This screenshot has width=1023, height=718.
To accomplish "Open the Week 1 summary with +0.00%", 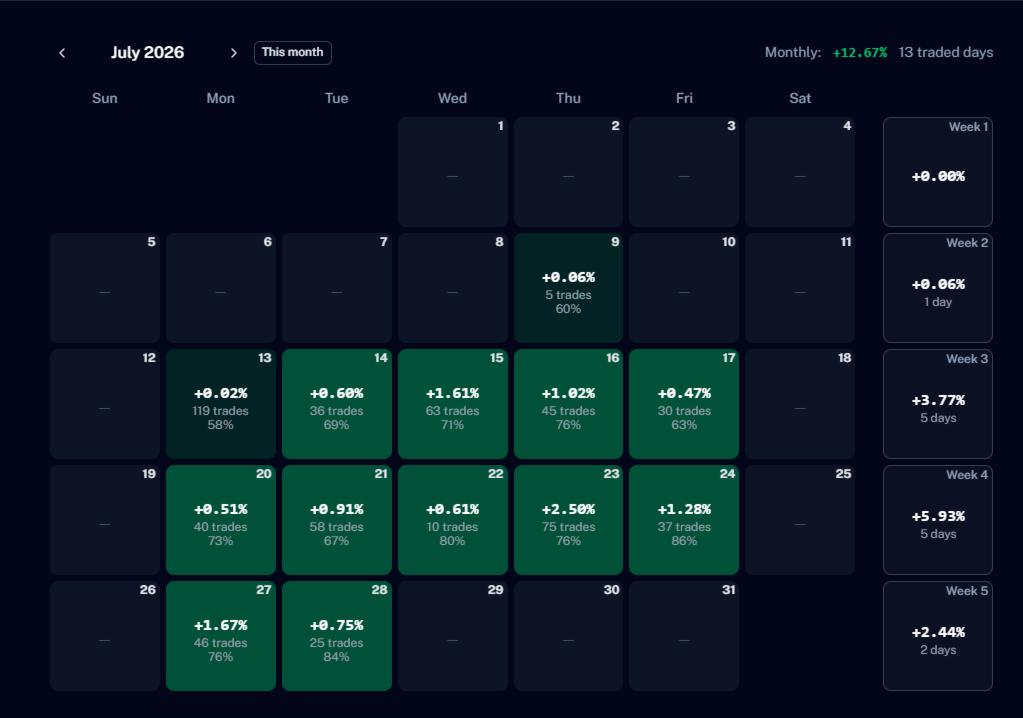I will 938,172.
